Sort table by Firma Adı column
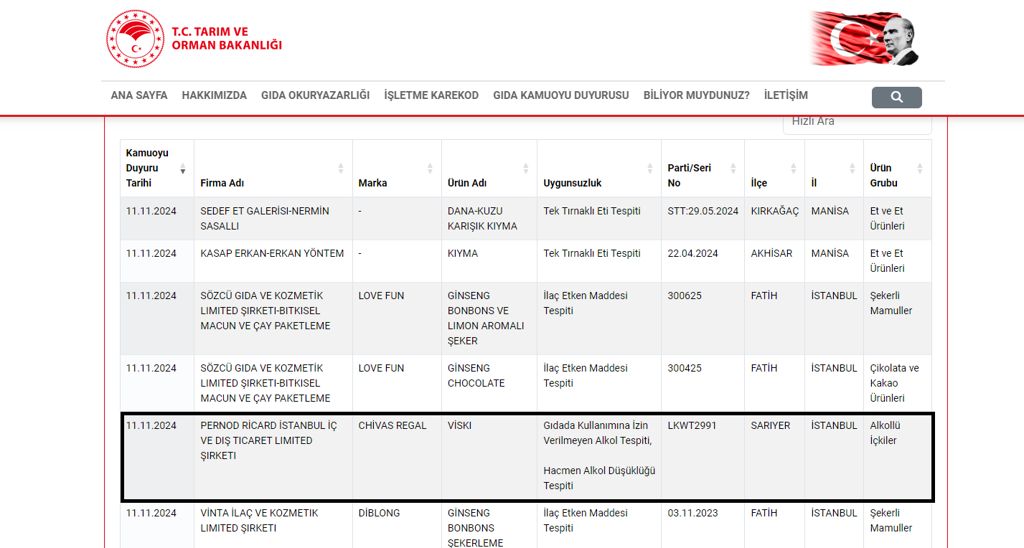1024x548 pixels. [x=340, y=169]
